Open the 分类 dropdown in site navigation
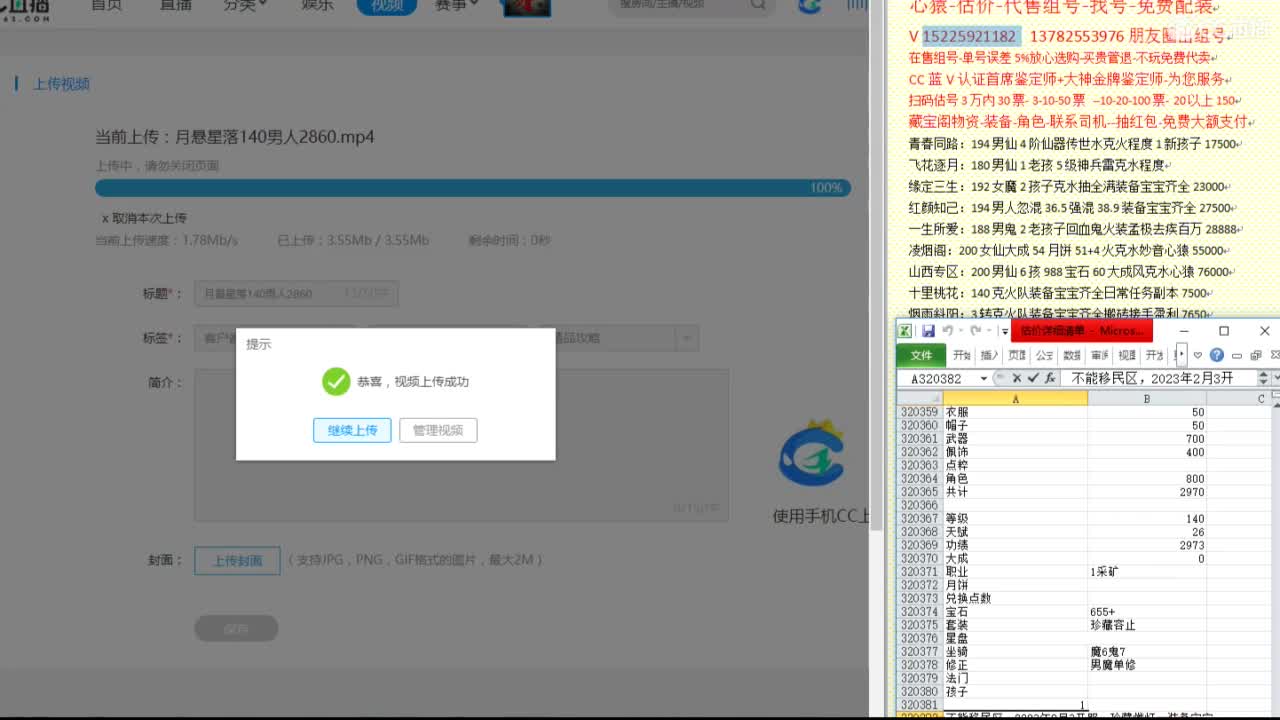Screen dimensions: 1280x720 pyautogui.click(x=245, y=5)
